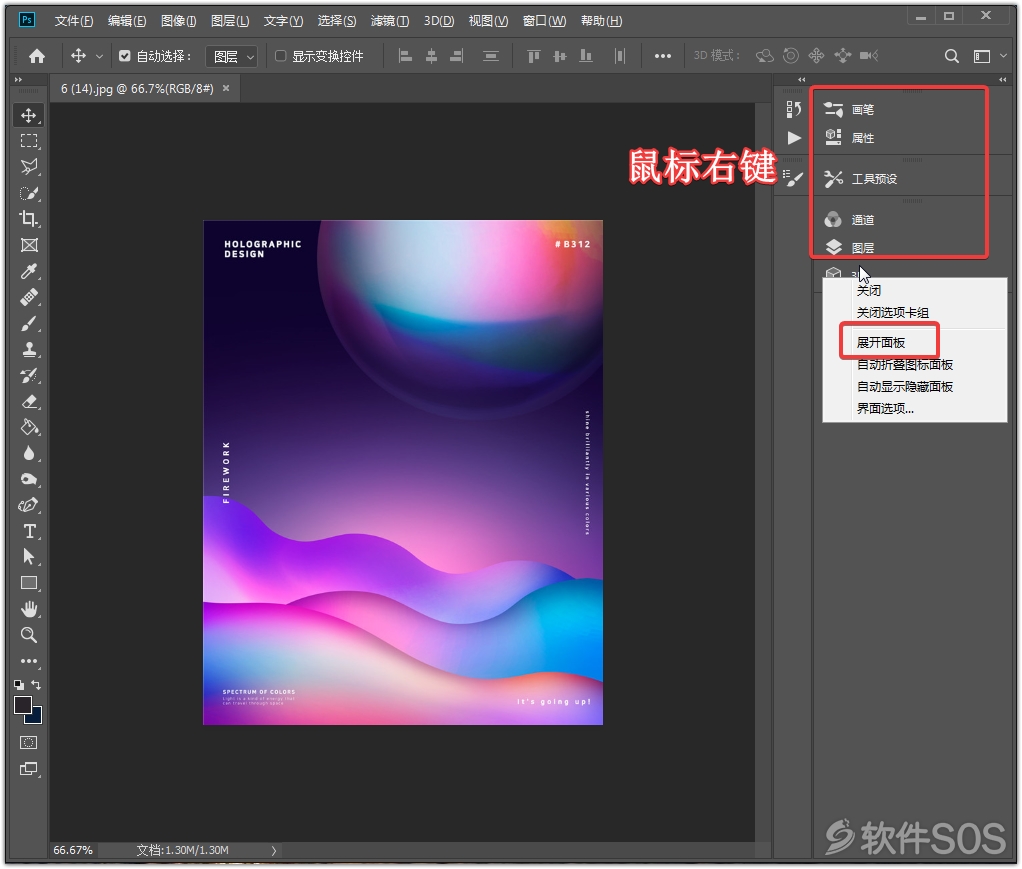Screen dimensions: 1022x869
Task: Select the Clone Stamp tool
Action: 29,349
